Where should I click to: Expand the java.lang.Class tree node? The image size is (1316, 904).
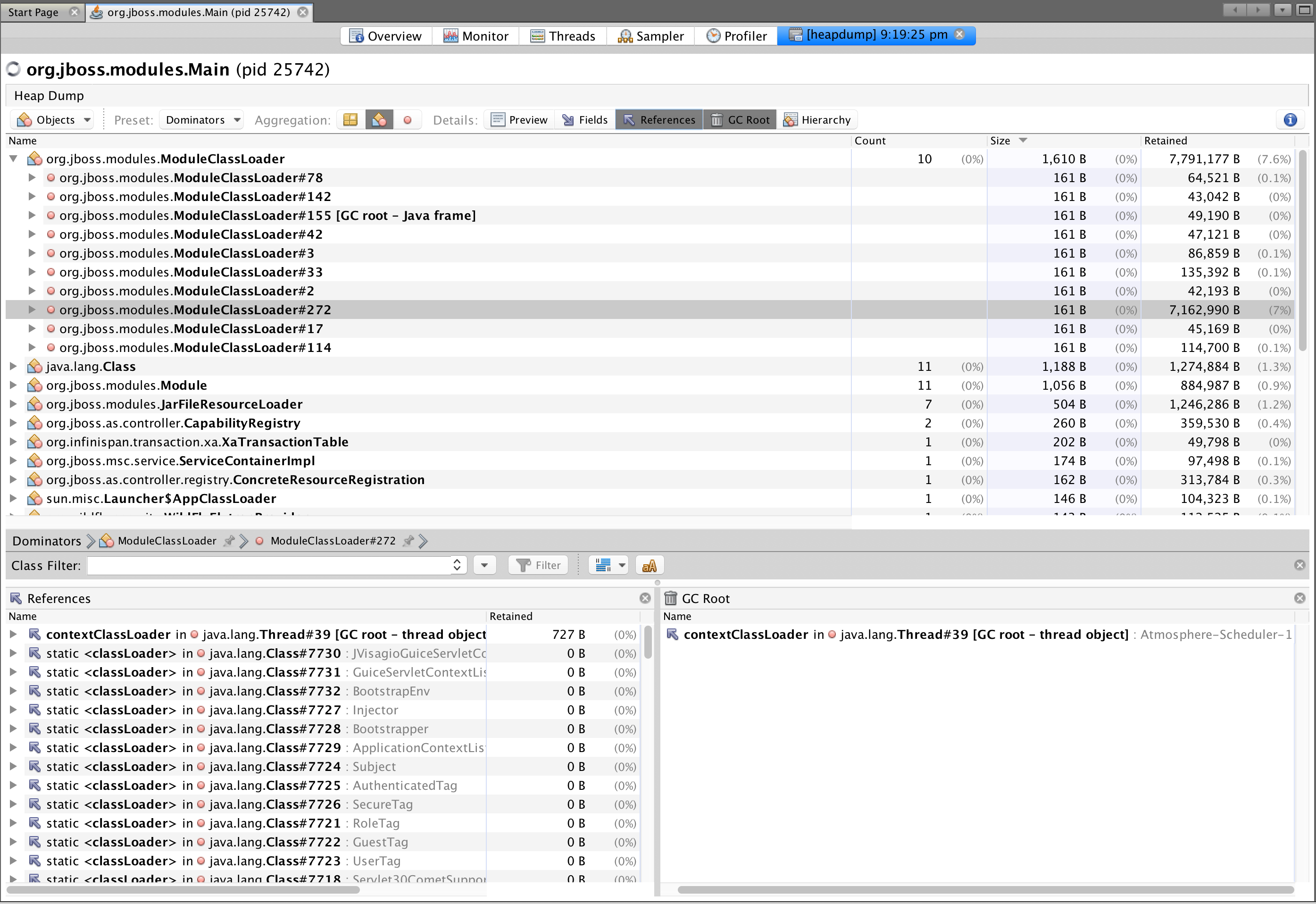(14, 367)
